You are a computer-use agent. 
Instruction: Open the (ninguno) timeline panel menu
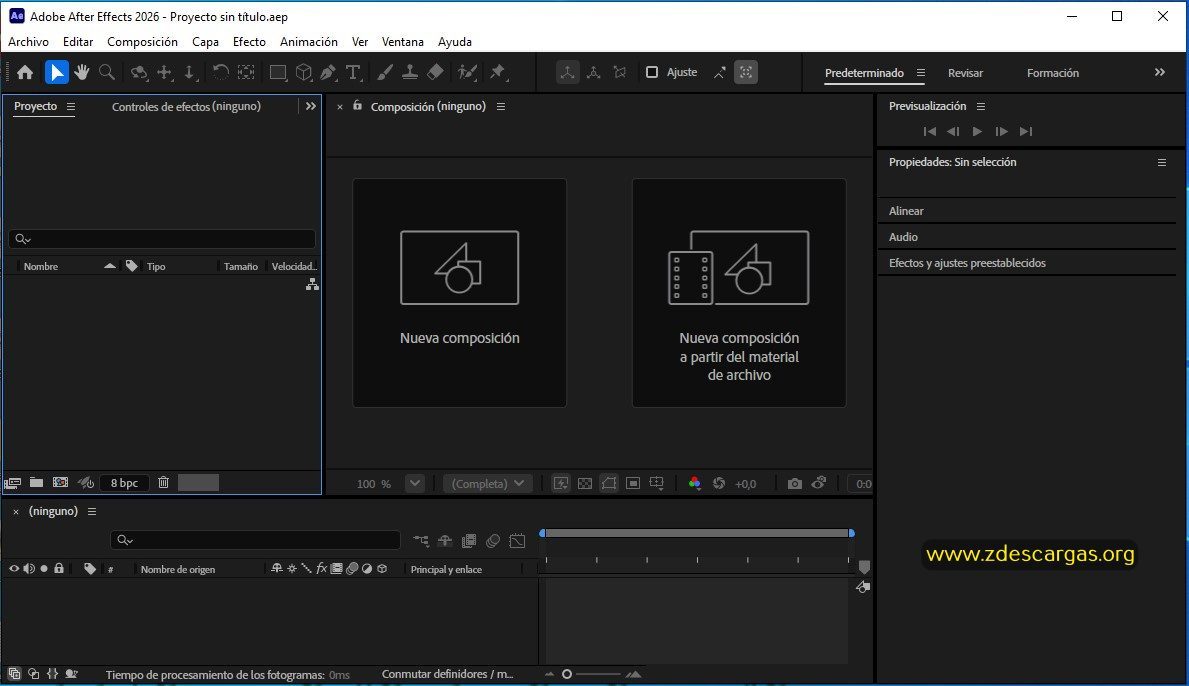coord(92,512)
